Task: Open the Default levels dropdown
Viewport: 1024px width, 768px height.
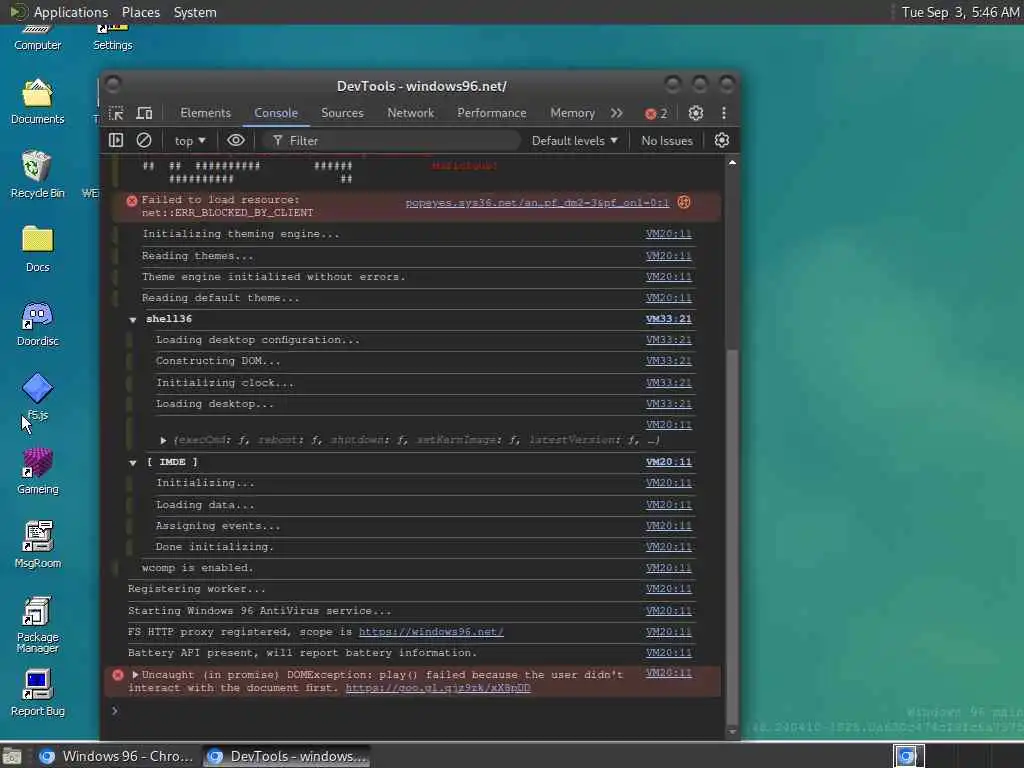Action: (x=575, y=140)
